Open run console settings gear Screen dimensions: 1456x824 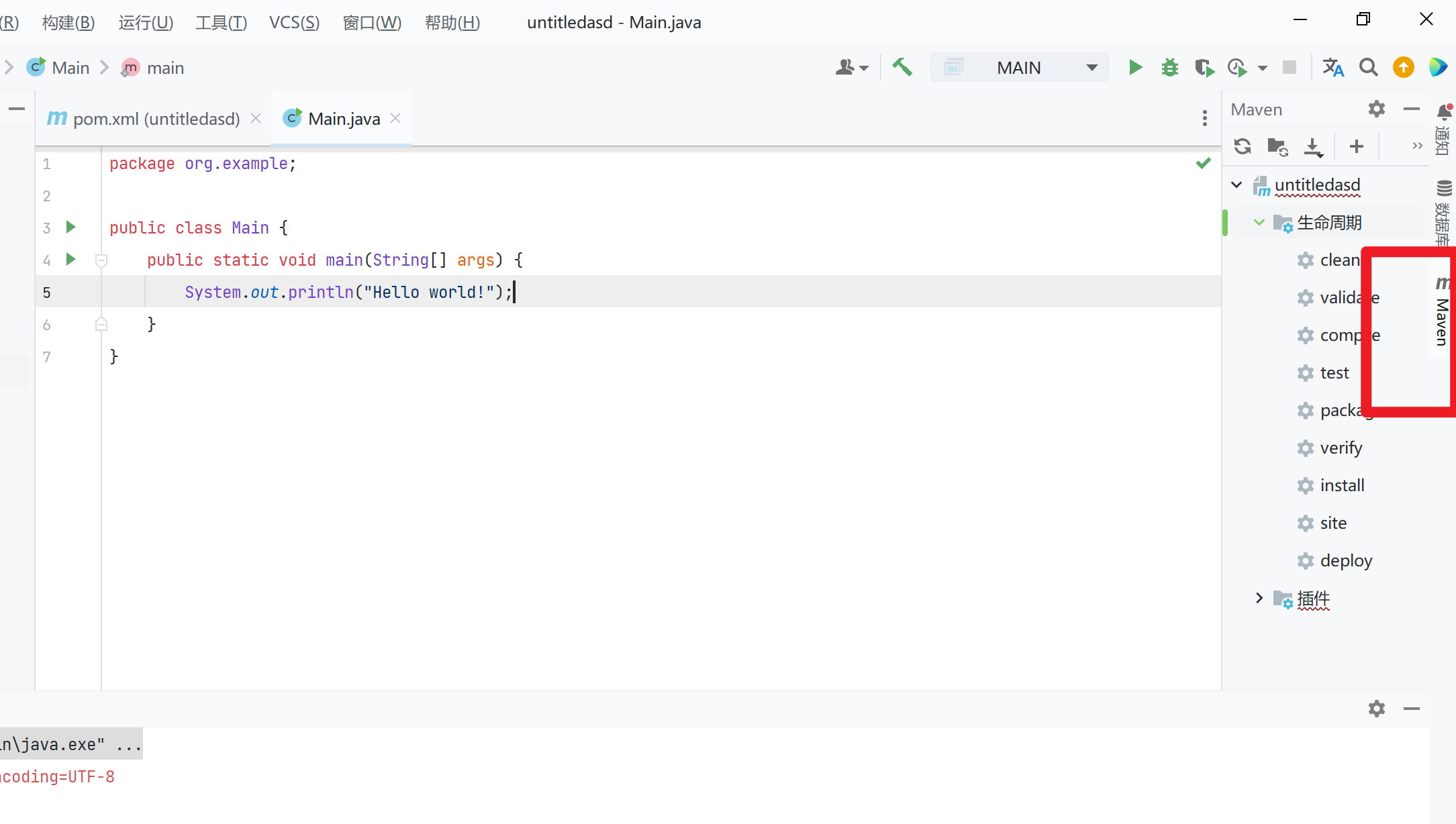coord(1377,709)
